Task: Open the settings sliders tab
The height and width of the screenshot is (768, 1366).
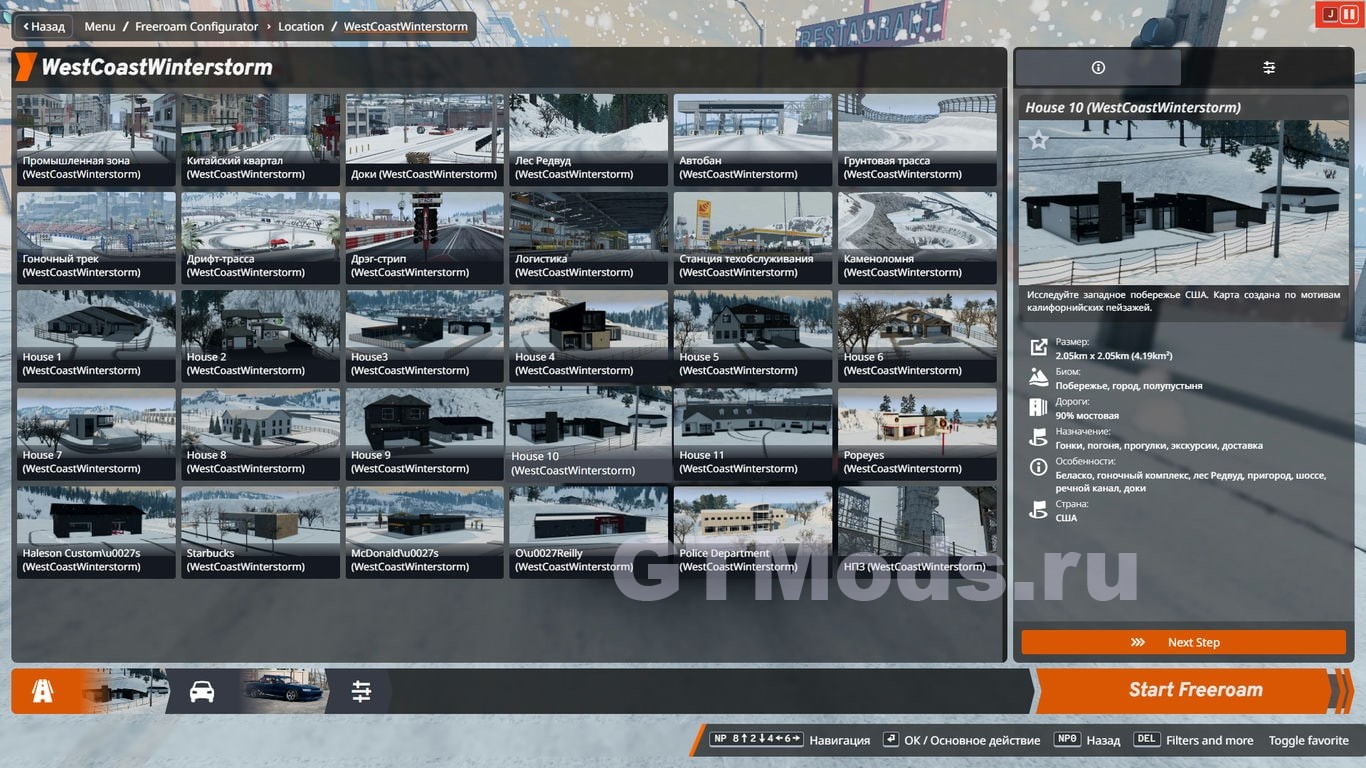Action: (x=1268, y=68)
